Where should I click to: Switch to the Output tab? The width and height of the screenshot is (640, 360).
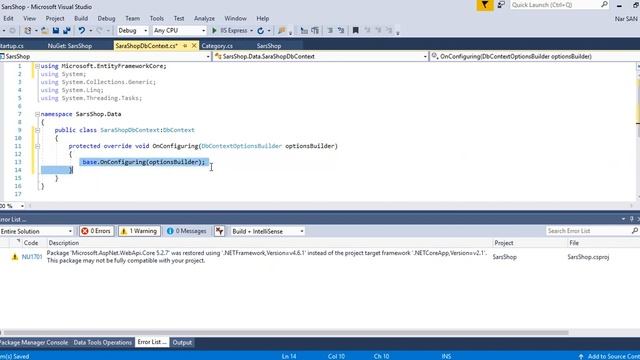pos(182,342)
